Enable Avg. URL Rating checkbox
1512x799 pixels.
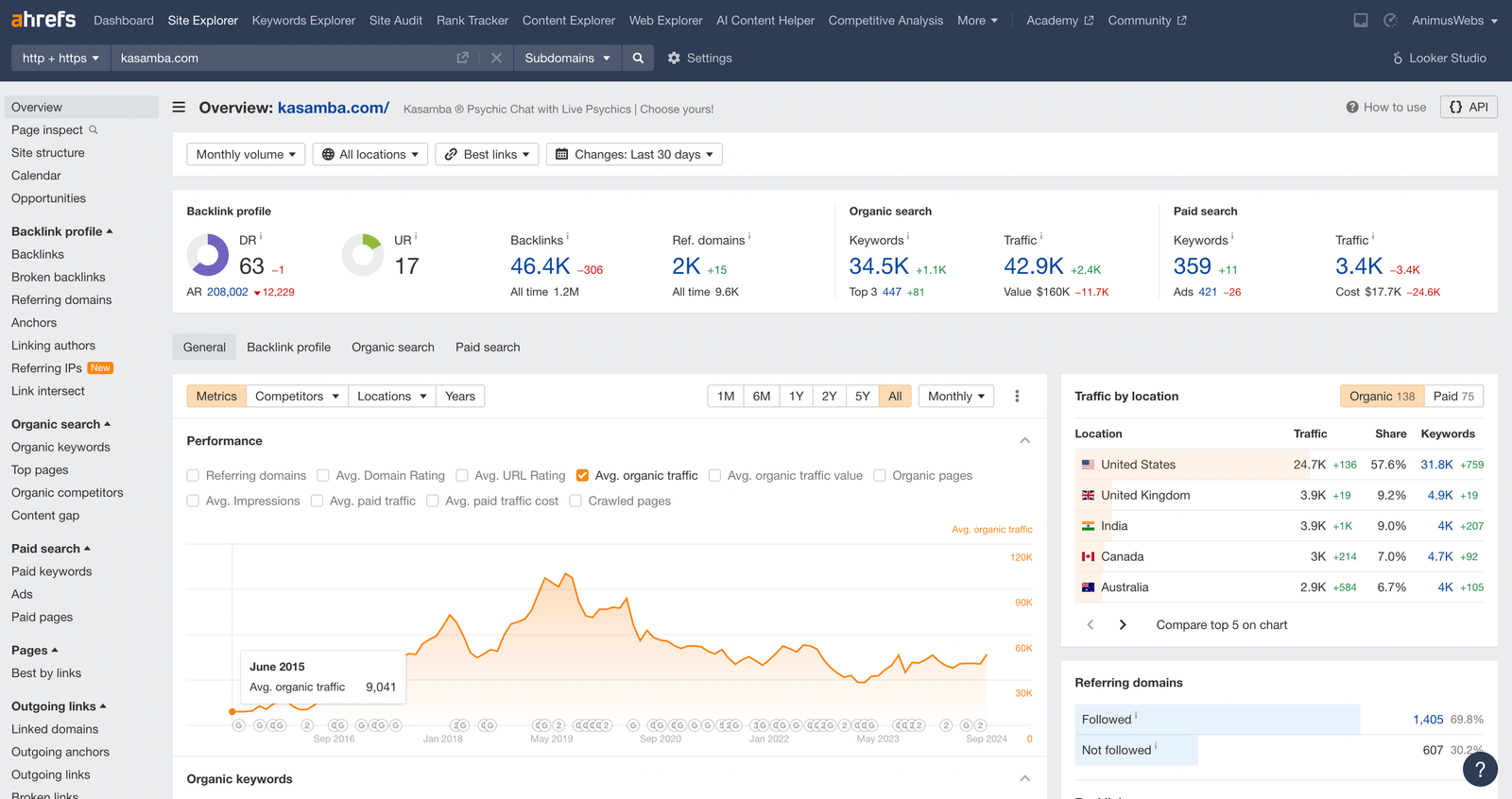coord(462,475)
